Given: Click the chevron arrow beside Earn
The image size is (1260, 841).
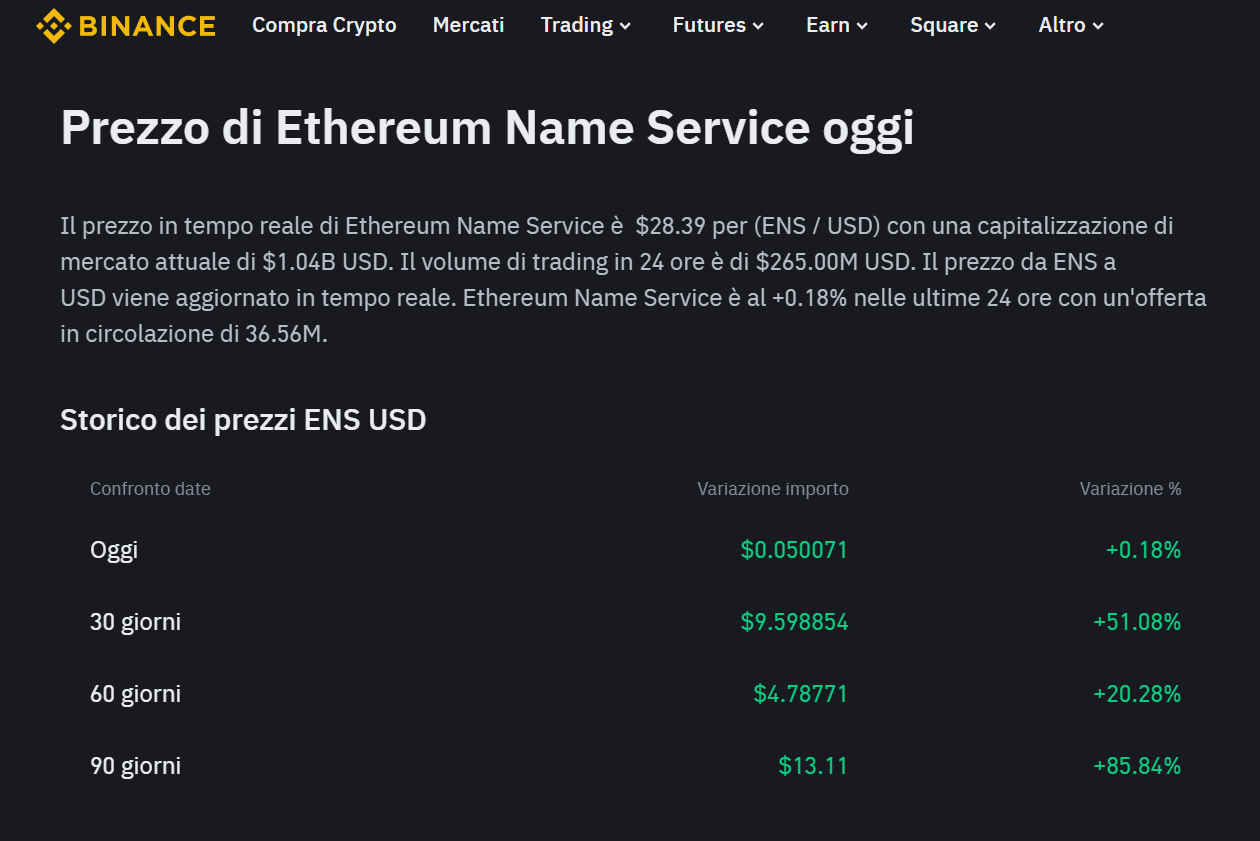Looking at the screenshot, I should click(862, 26).
